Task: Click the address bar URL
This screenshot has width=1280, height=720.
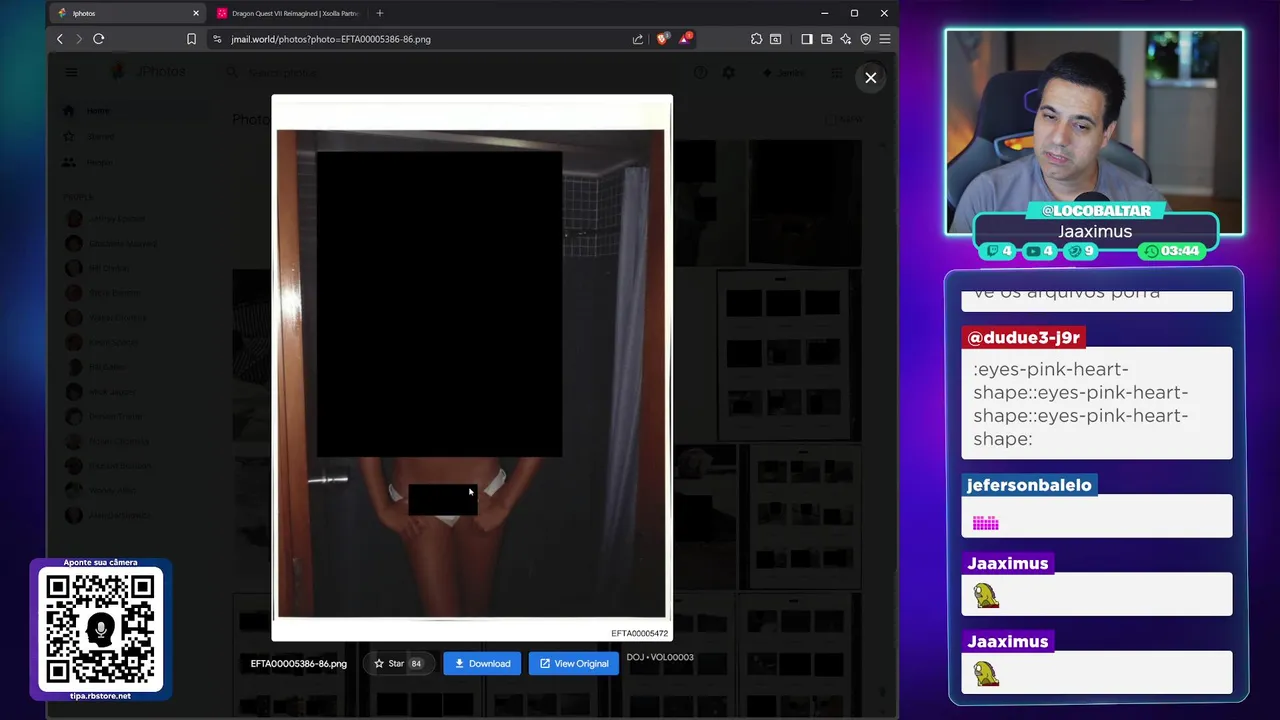Action: click(x=331, y=39)
